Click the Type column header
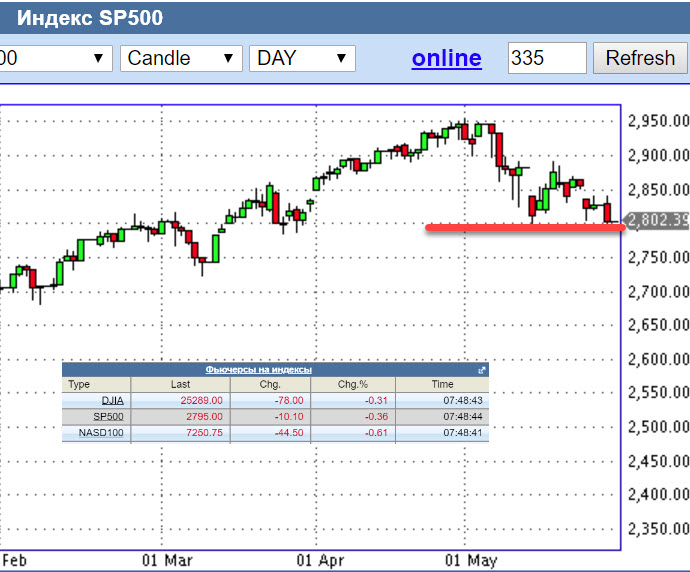The width and height of the screenshot is (690, 572). (x=79, y=384)
